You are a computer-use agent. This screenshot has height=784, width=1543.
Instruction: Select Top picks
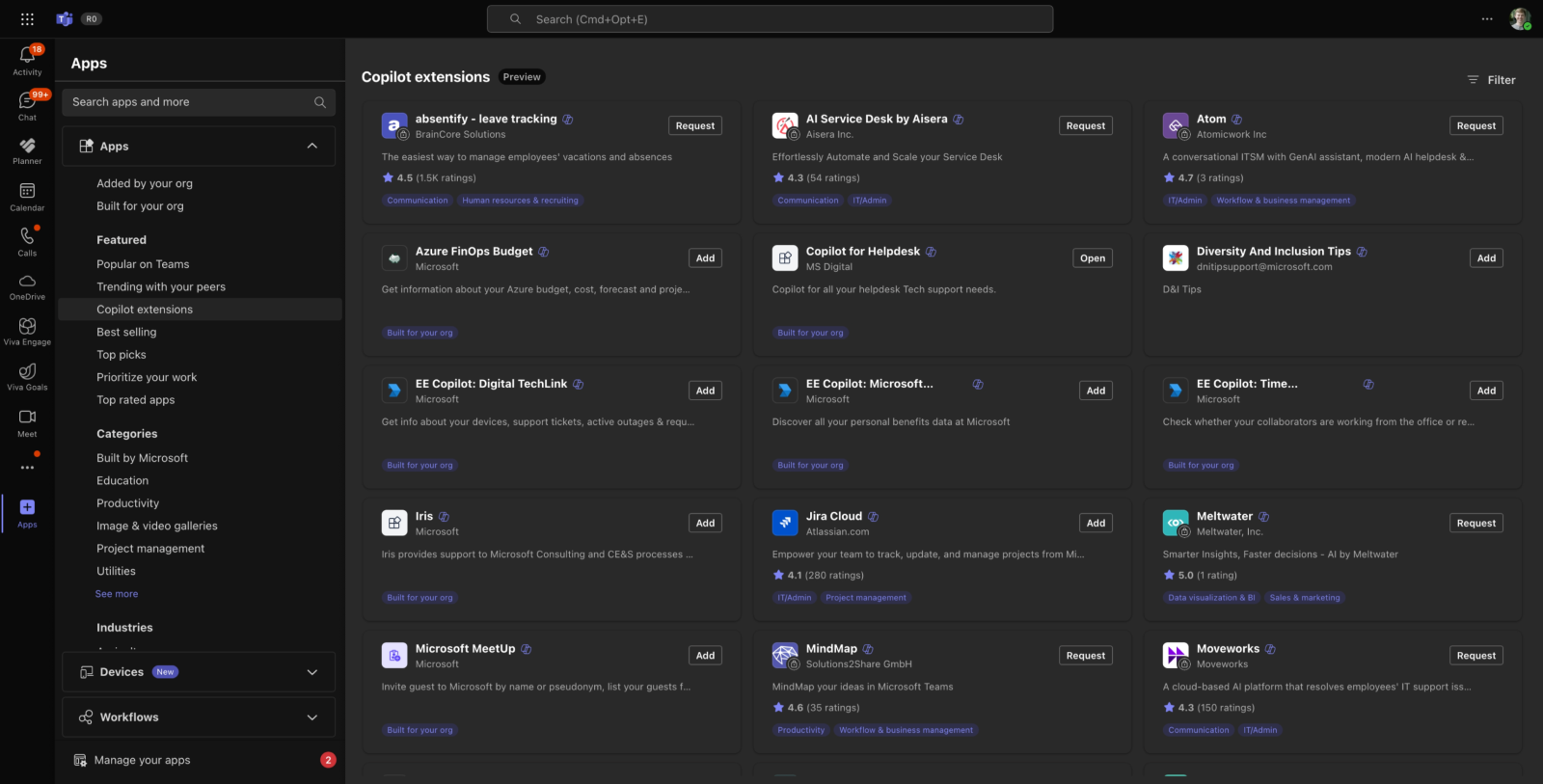tap(122, 355)
